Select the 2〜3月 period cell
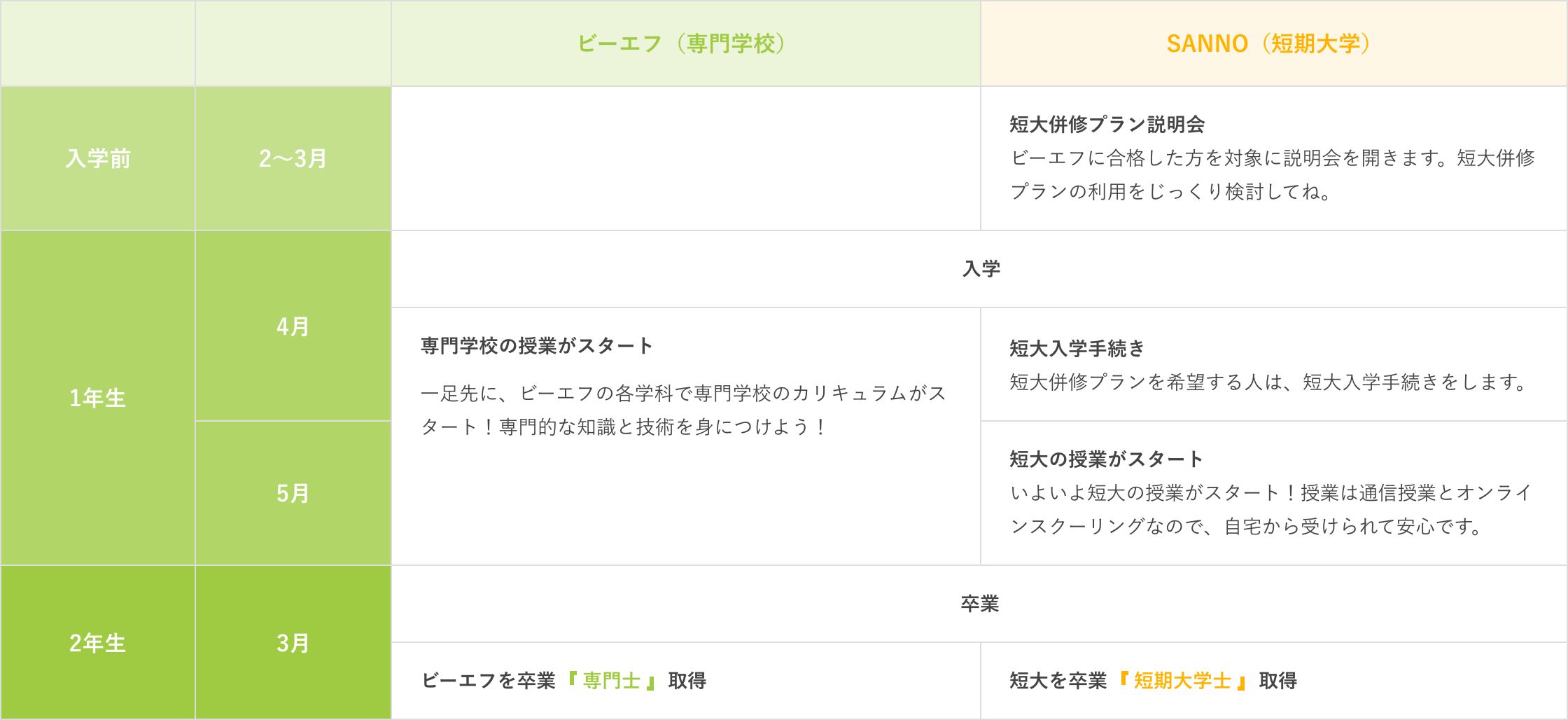The height and width of the screenshot is (720, 1568). pyautogui.click(x=293, y=158)
